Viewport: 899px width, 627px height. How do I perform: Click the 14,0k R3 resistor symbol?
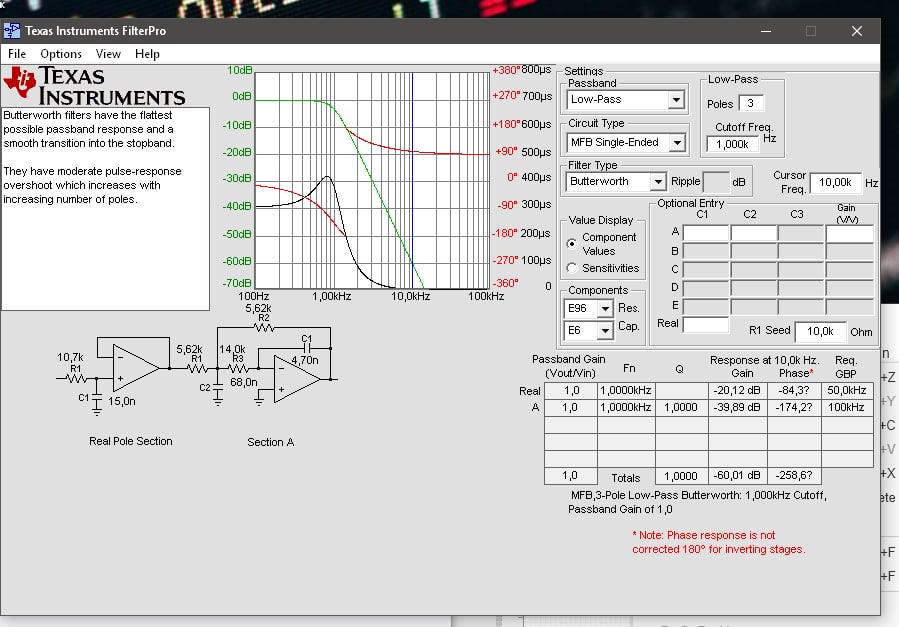(238, 368)
